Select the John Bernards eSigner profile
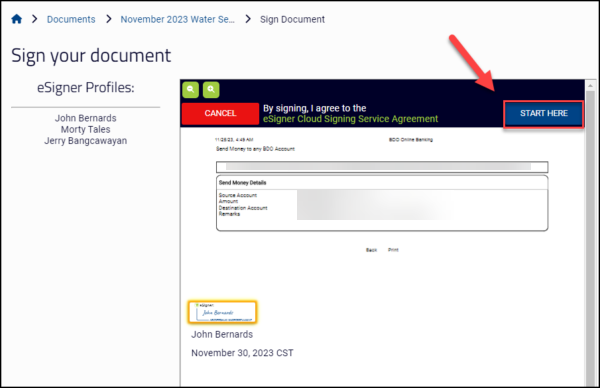The width and height of the screenshot is (600, 388). point(85,118)
